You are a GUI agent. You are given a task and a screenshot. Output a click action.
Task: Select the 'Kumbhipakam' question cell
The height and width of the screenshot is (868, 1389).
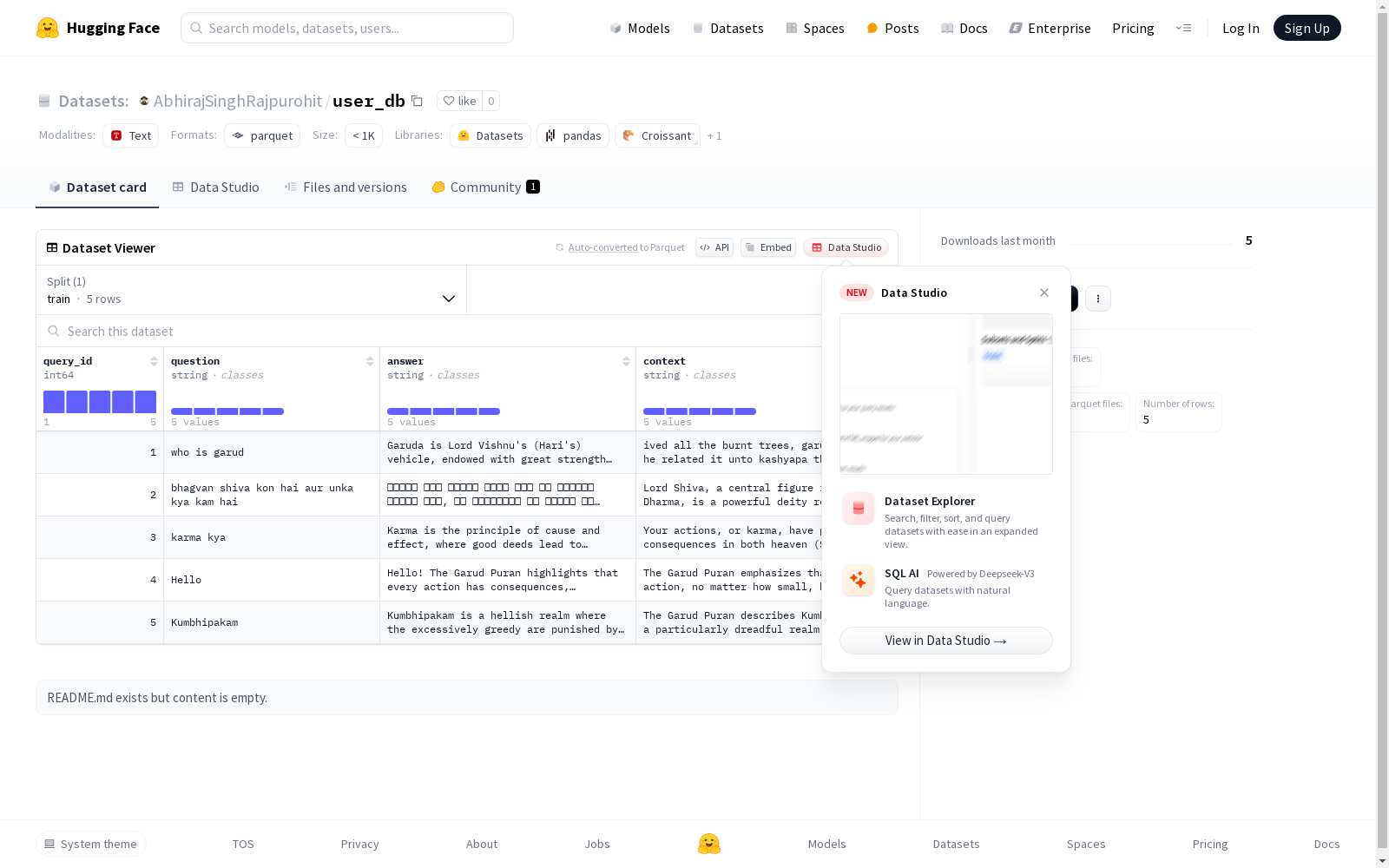coord(272,622)
